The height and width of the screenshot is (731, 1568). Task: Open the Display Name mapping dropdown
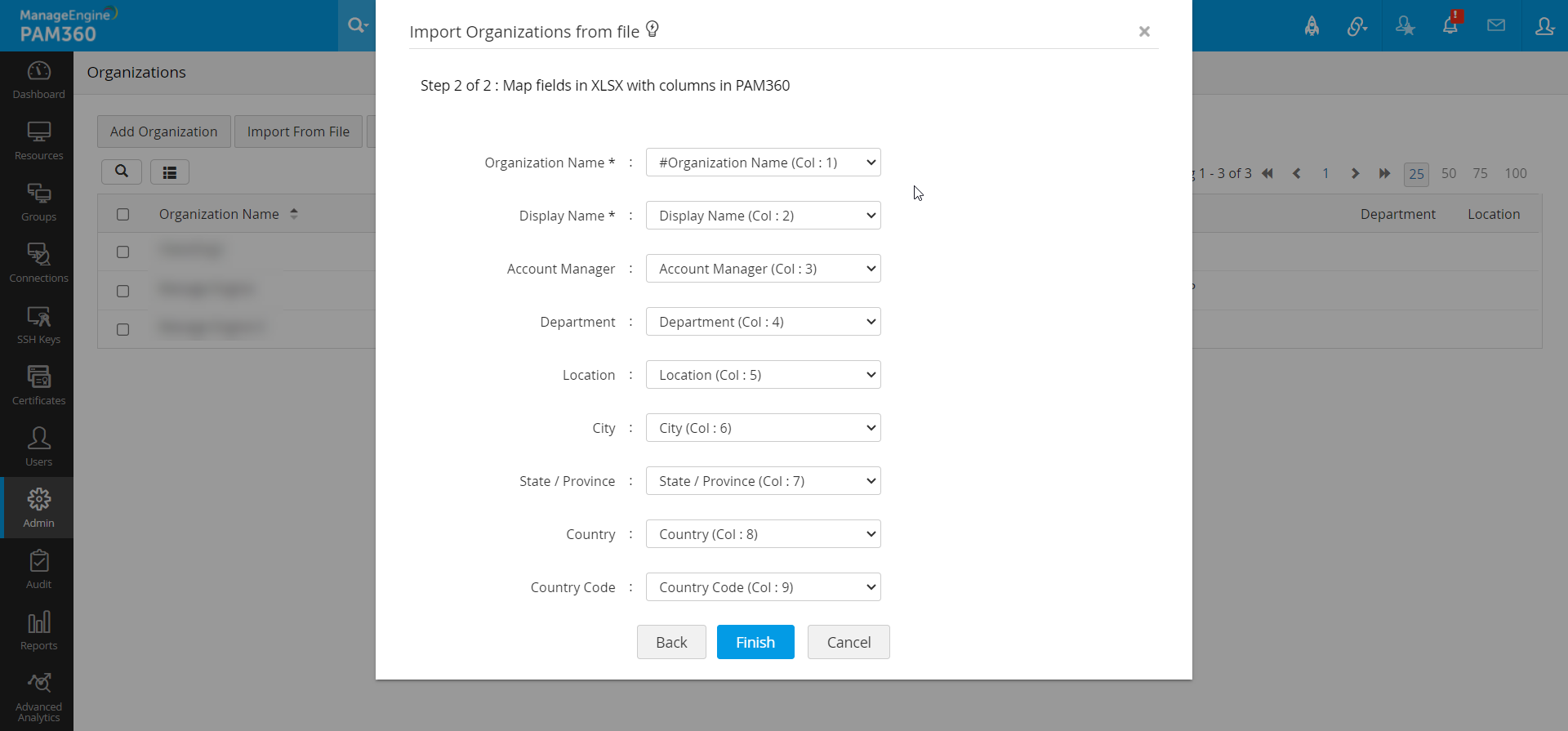click(x=764, y=216)
